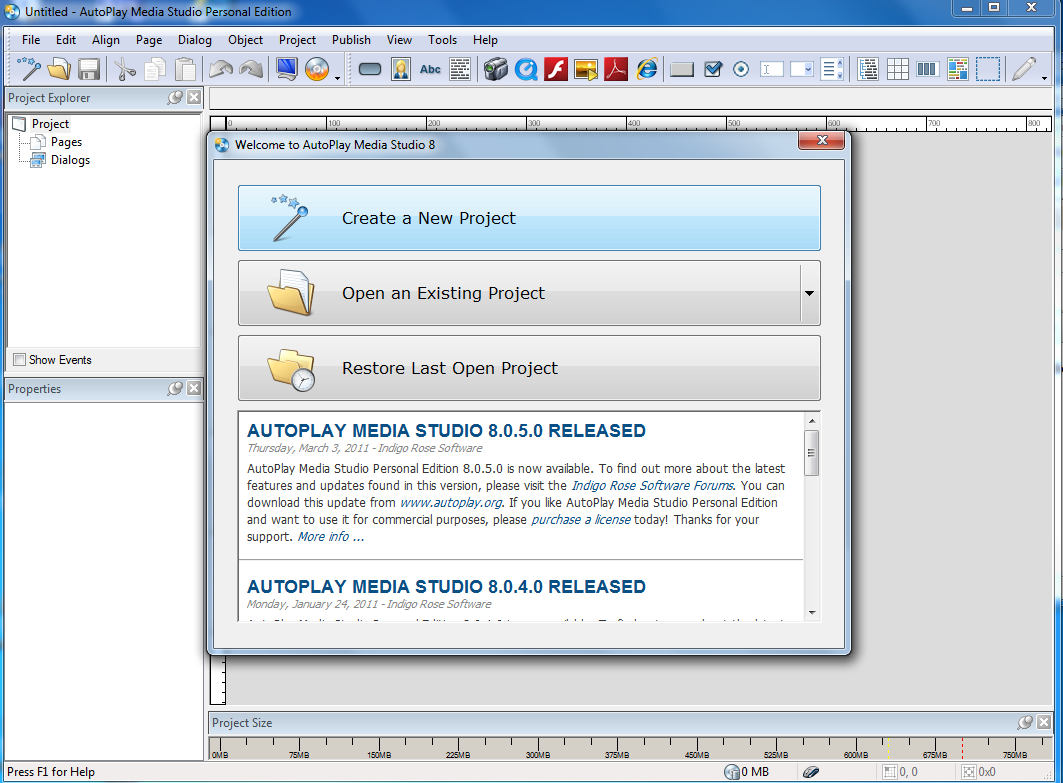
Task: Open the Align menu
Action: pos(106,40)
